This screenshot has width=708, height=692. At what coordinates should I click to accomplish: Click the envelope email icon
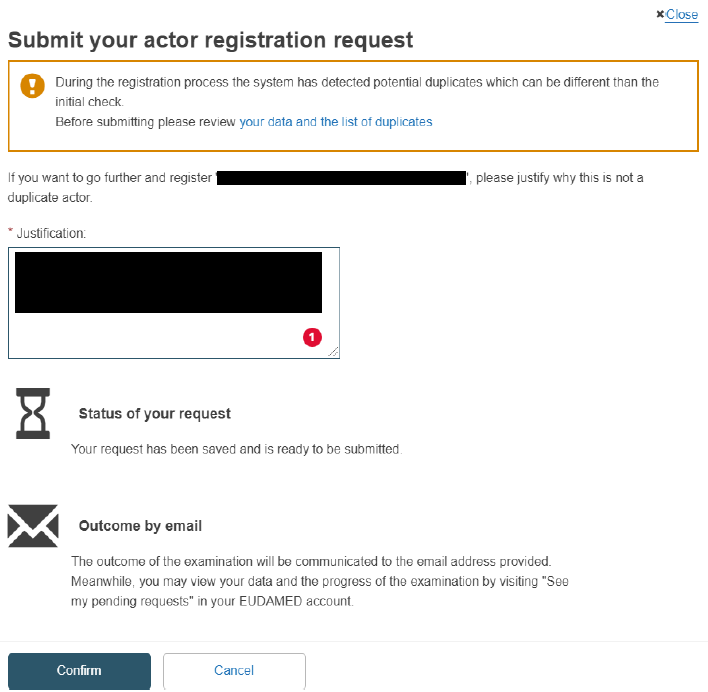pyautogui.click(x=33, y=526)
